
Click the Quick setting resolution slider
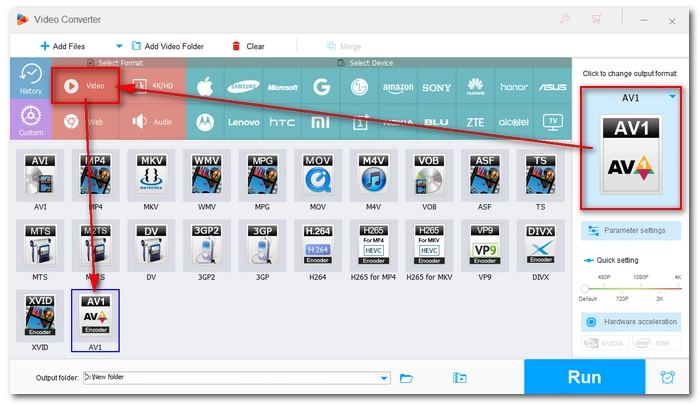[631, 288]
